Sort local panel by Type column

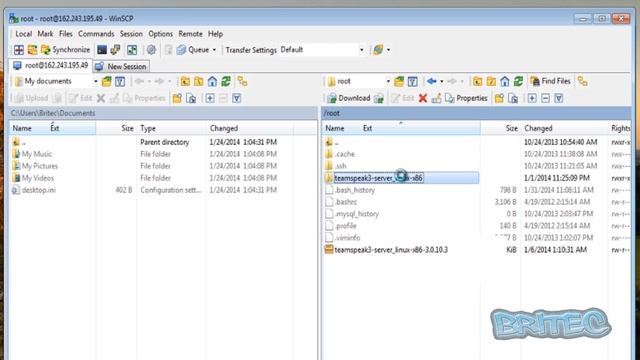[172, 128]
